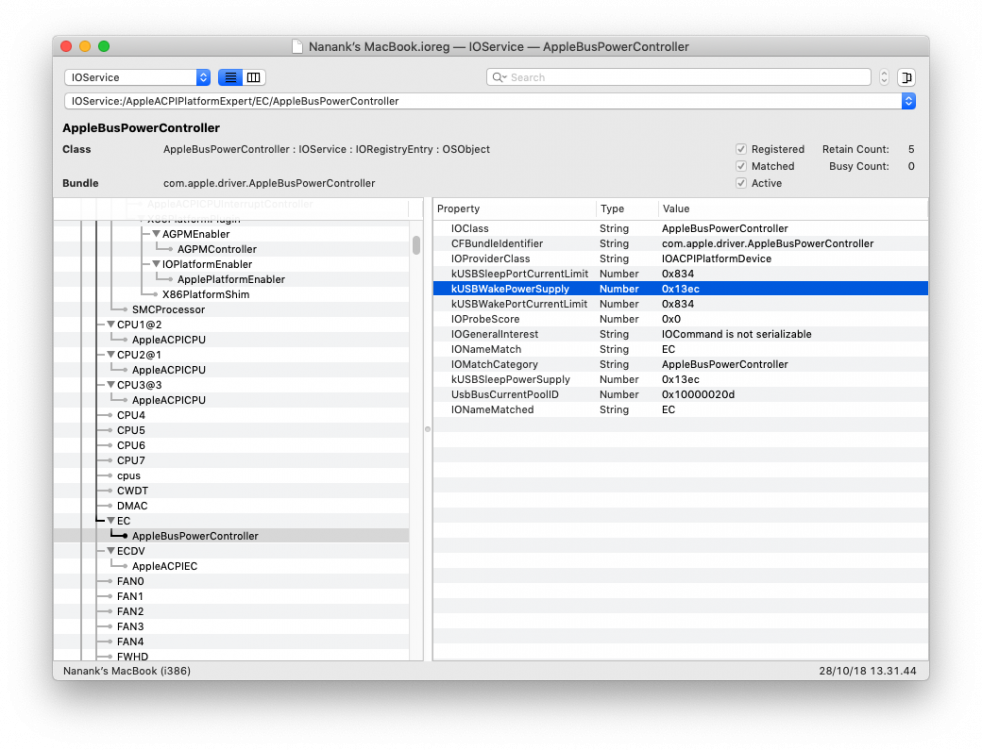The width and height of the screenshot is (982, 750).
Task: Select the FAN2 tree item
Action: (x=130, y=611)
